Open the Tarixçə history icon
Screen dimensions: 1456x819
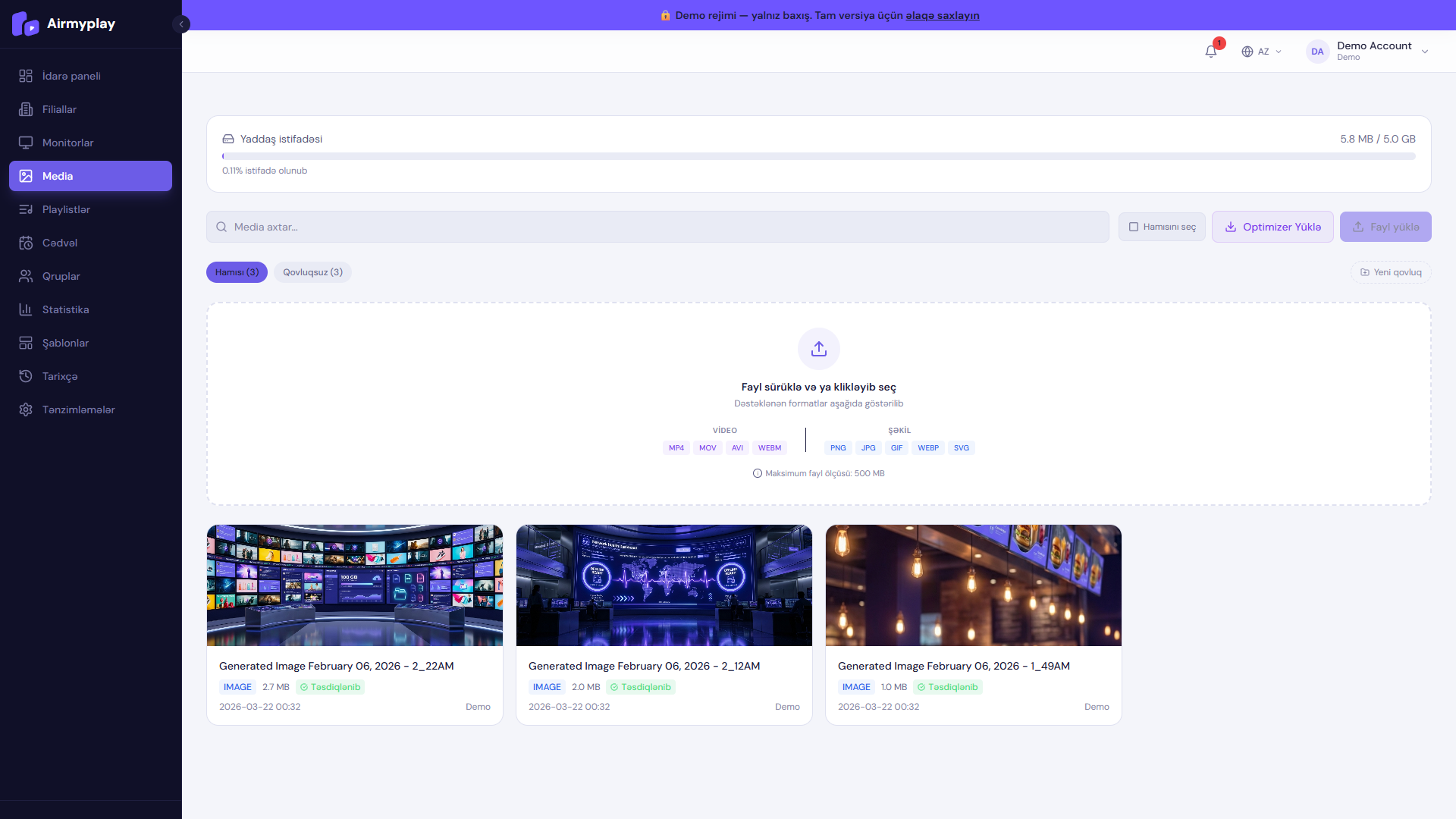coord(26,376)
